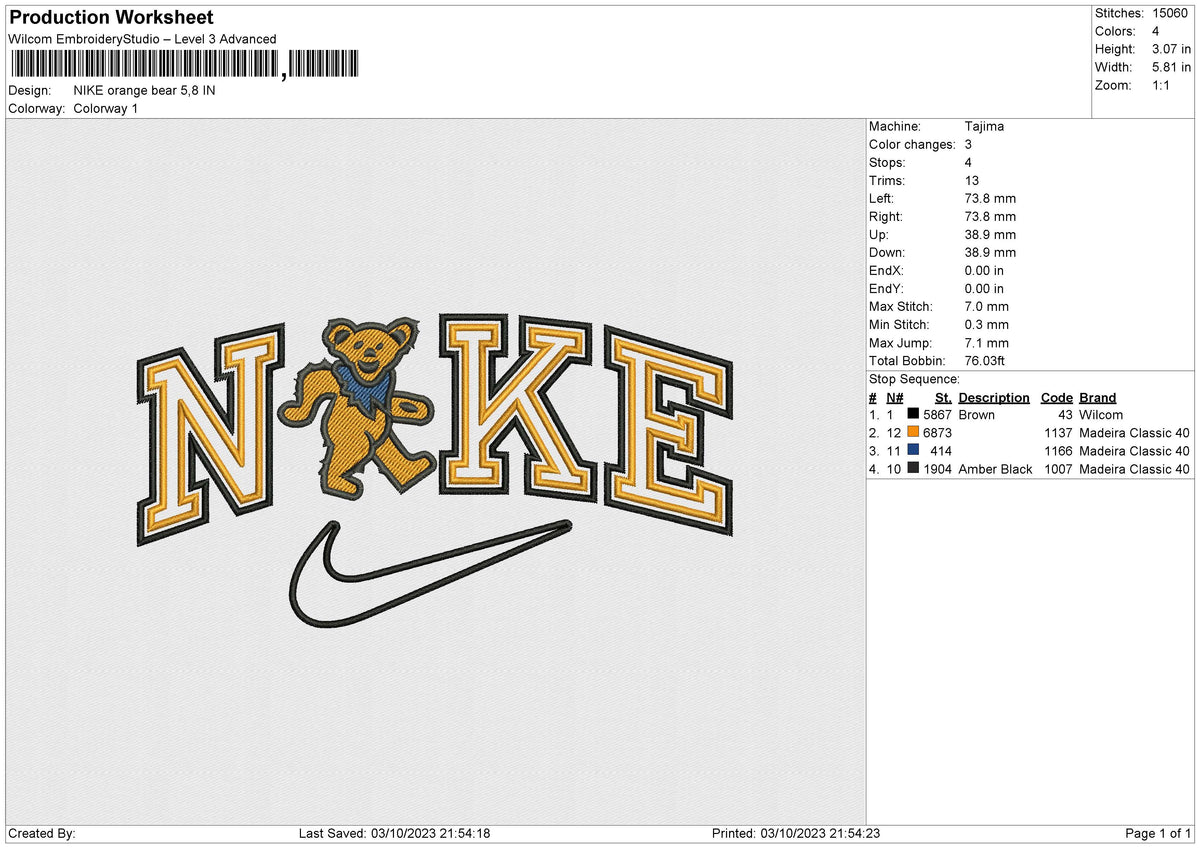Click code 1166 in row 3
The height and width of the screenshot is (848, 1200).
1057,451
